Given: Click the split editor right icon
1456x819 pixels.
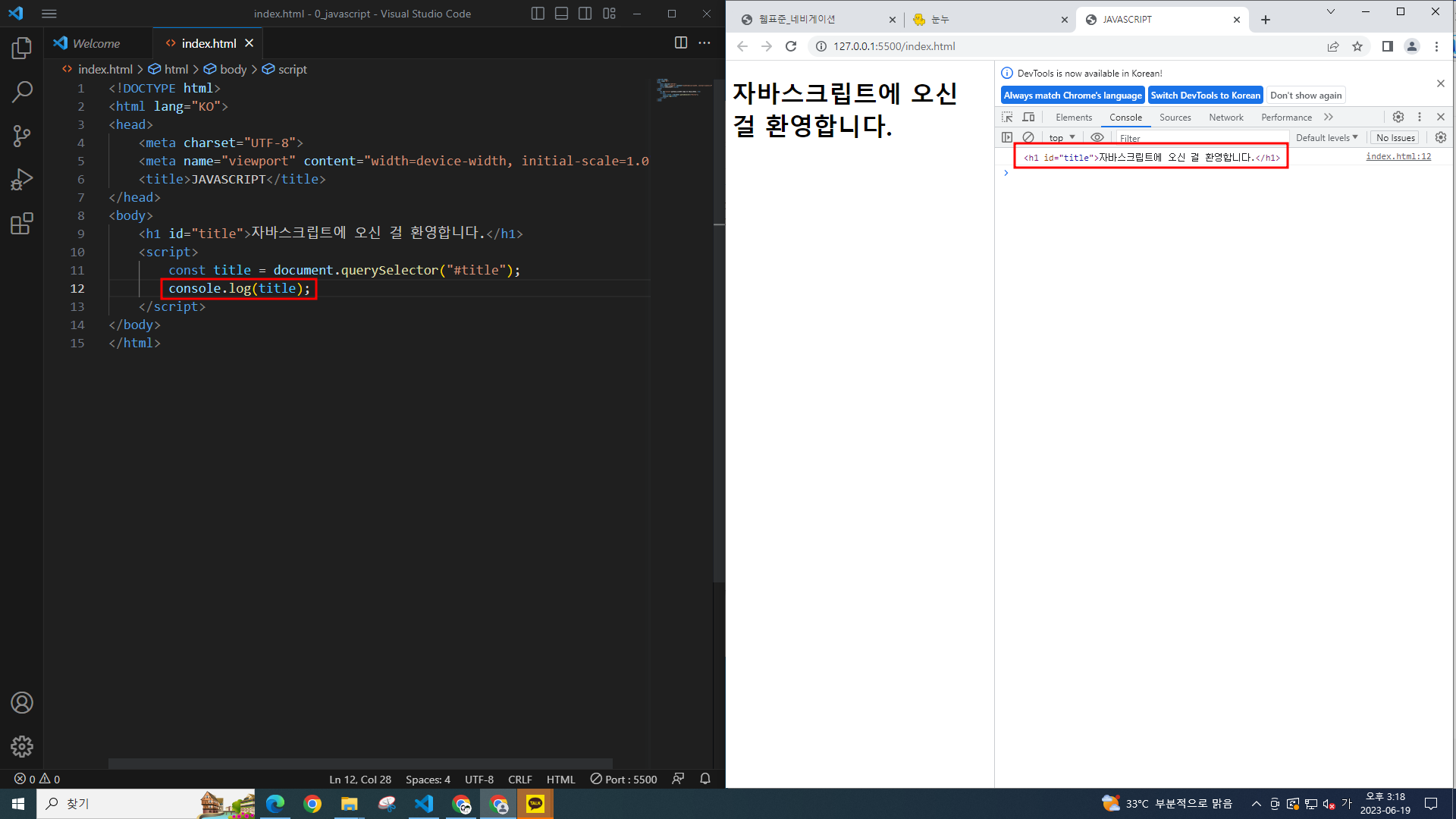Looking at the screenshot, I should [680, 43].
